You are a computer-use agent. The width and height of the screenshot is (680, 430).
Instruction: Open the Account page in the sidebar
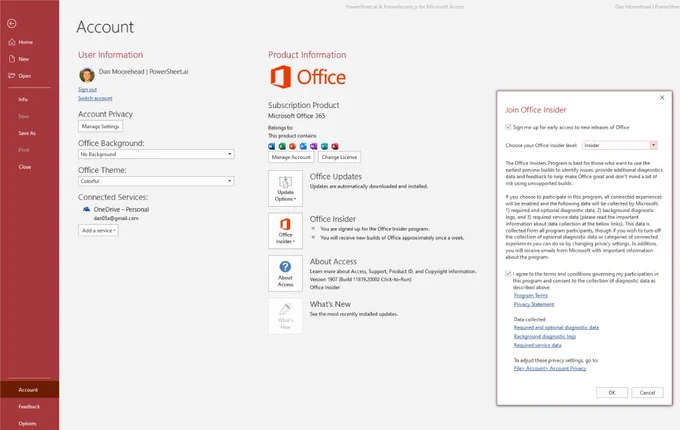tap(29, 390)
